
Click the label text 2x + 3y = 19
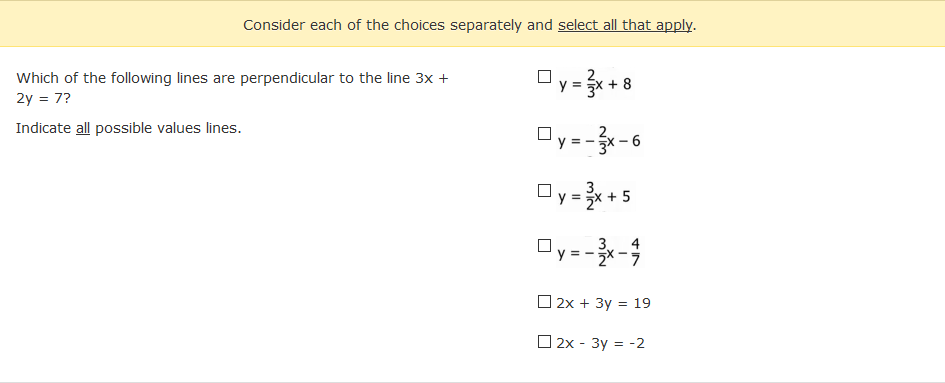[x=603, y=303]
